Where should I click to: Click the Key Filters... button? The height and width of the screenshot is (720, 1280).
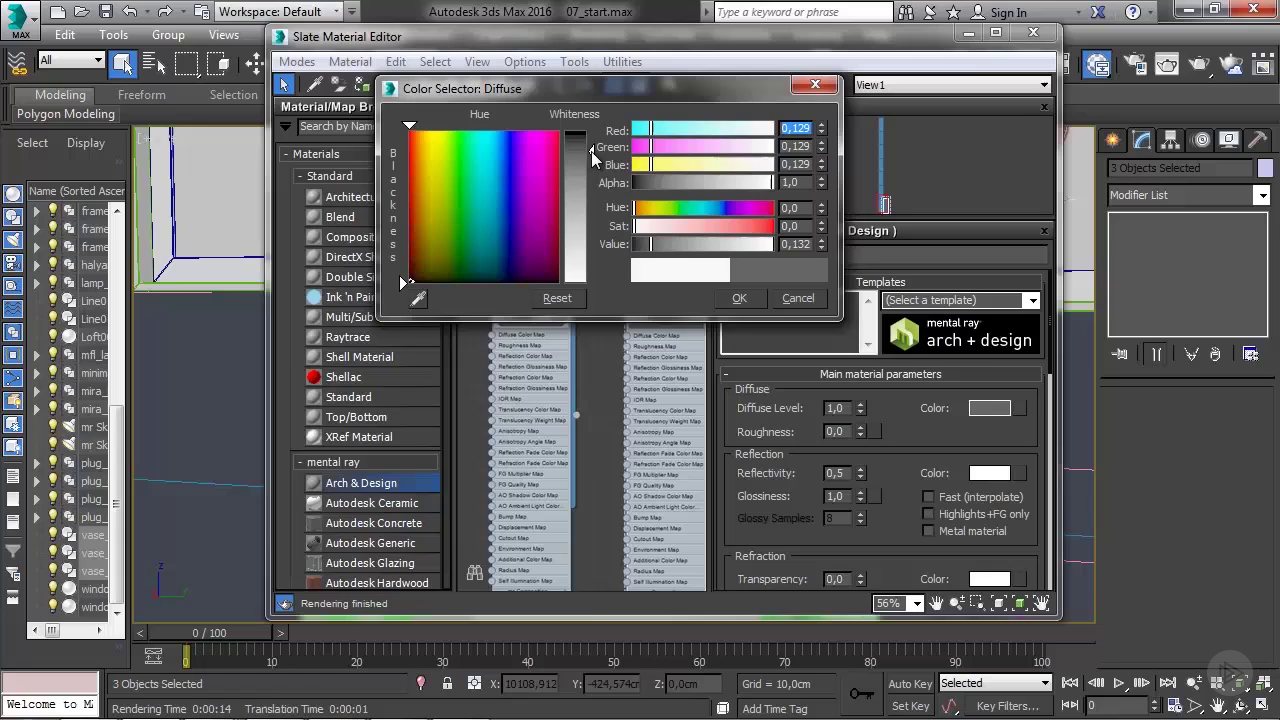(x=1007, y=706)
